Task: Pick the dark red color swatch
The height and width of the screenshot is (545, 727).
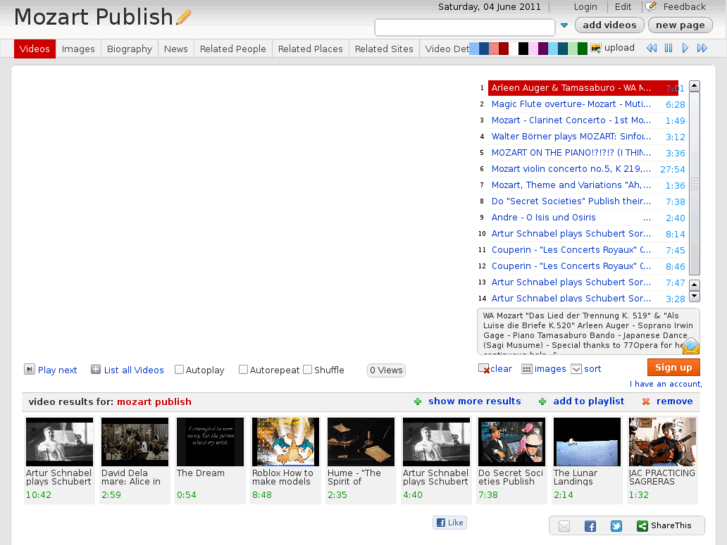Action: coord(504,49)
